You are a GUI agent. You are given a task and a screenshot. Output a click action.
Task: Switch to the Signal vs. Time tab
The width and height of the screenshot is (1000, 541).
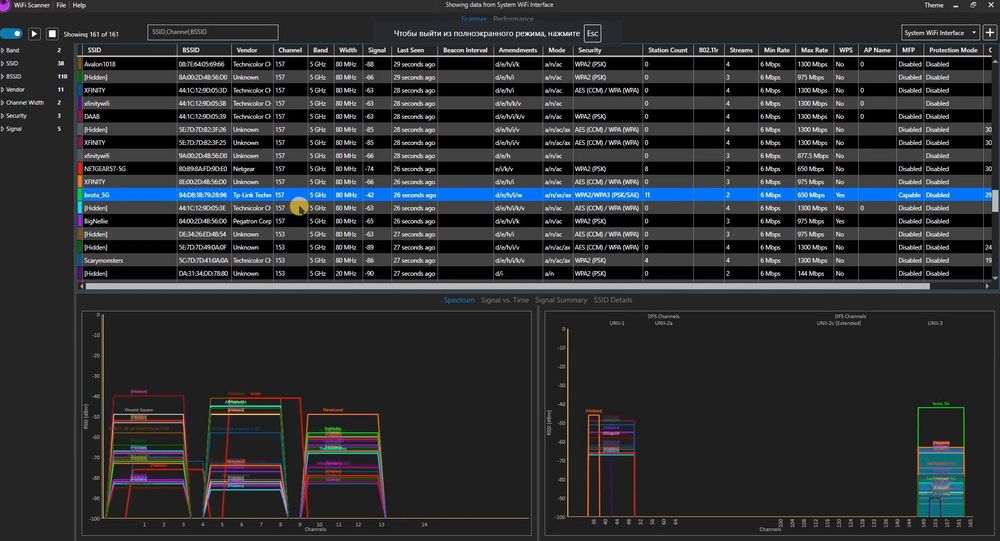click(x=505, y=300)
